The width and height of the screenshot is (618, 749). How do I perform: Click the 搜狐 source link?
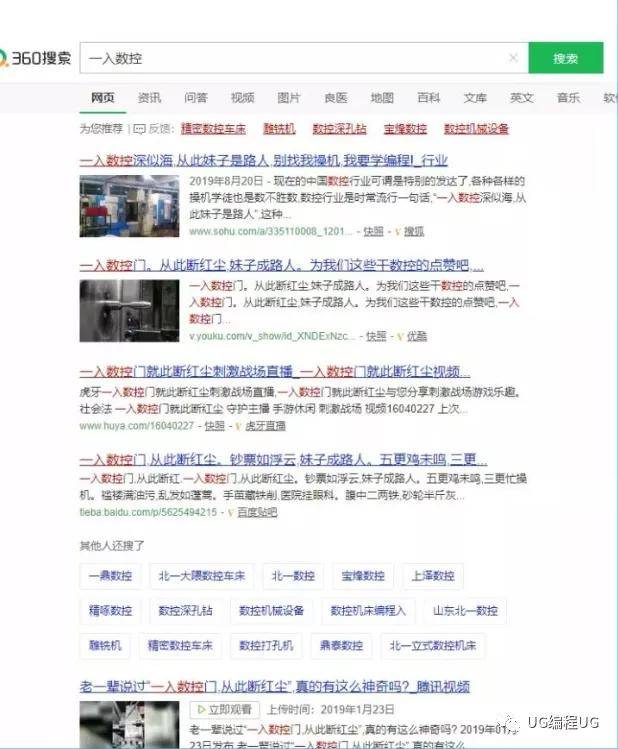(414, 232)
